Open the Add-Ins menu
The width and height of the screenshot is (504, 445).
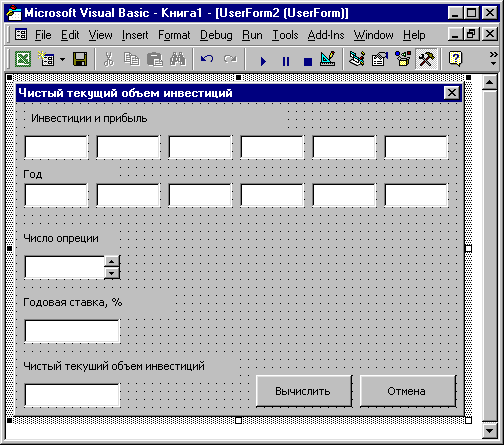(x=326, y=35)
